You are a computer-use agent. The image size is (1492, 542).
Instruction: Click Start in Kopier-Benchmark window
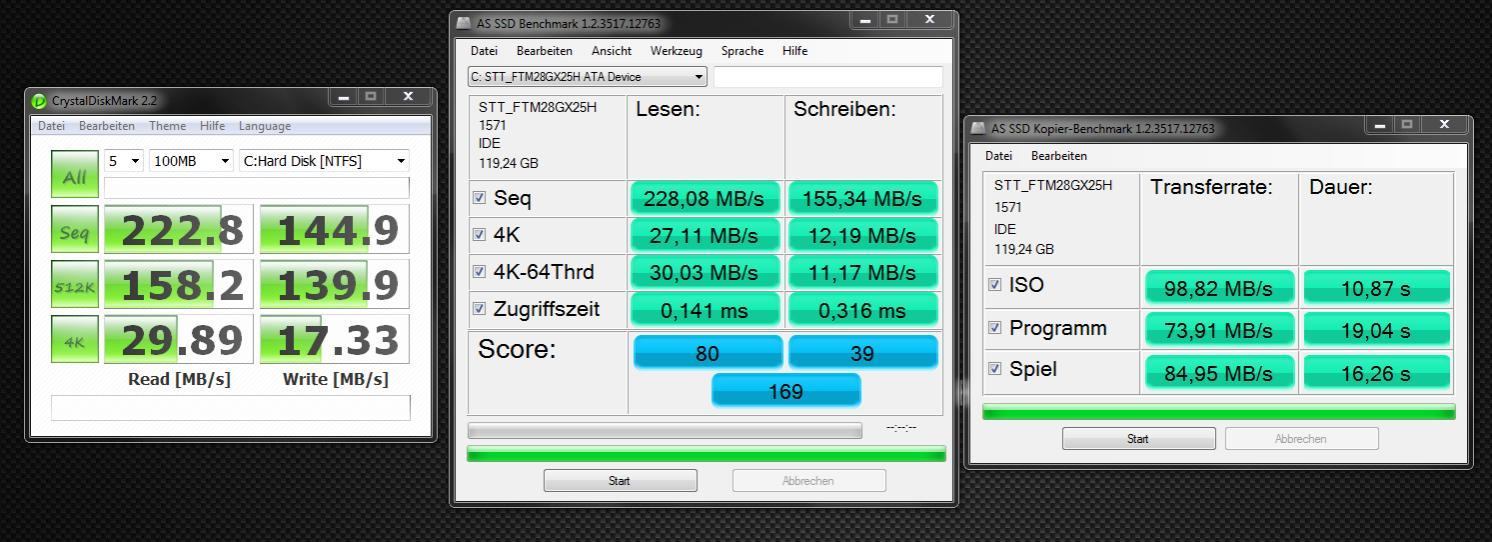pos(1138,439)
